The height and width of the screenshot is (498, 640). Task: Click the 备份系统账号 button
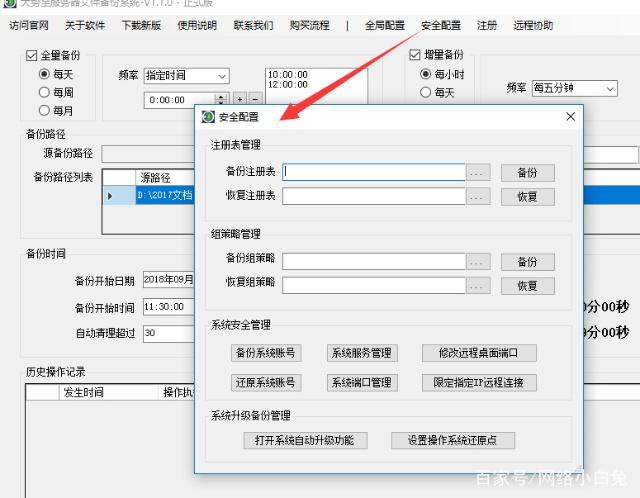[266, 353]
